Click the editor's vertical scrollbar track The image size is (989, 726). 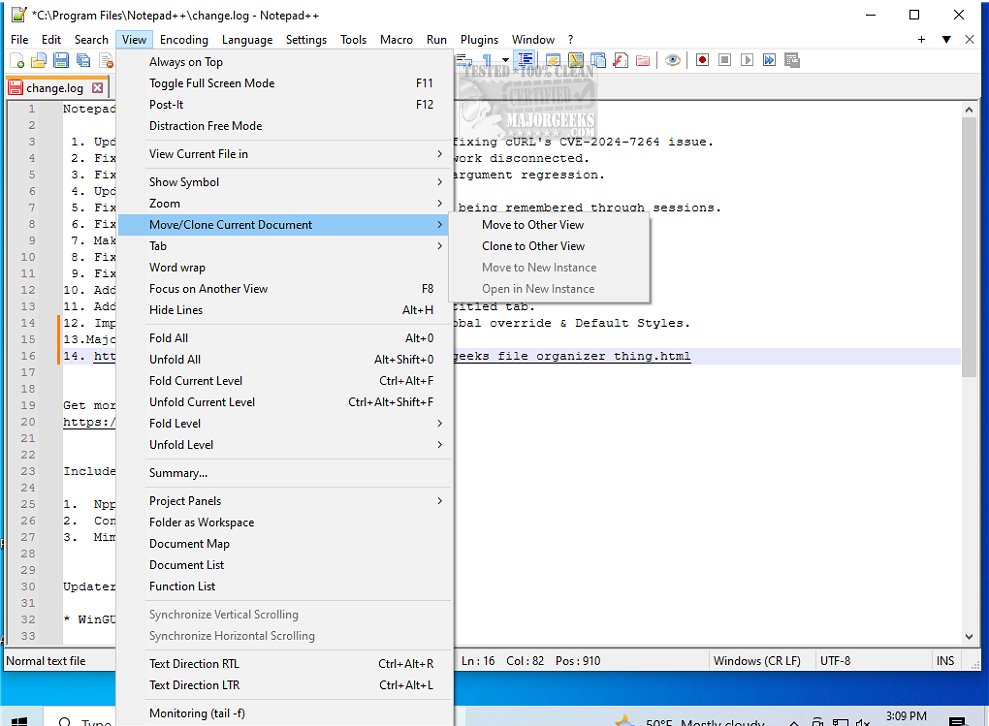click(x=968, y=500)
